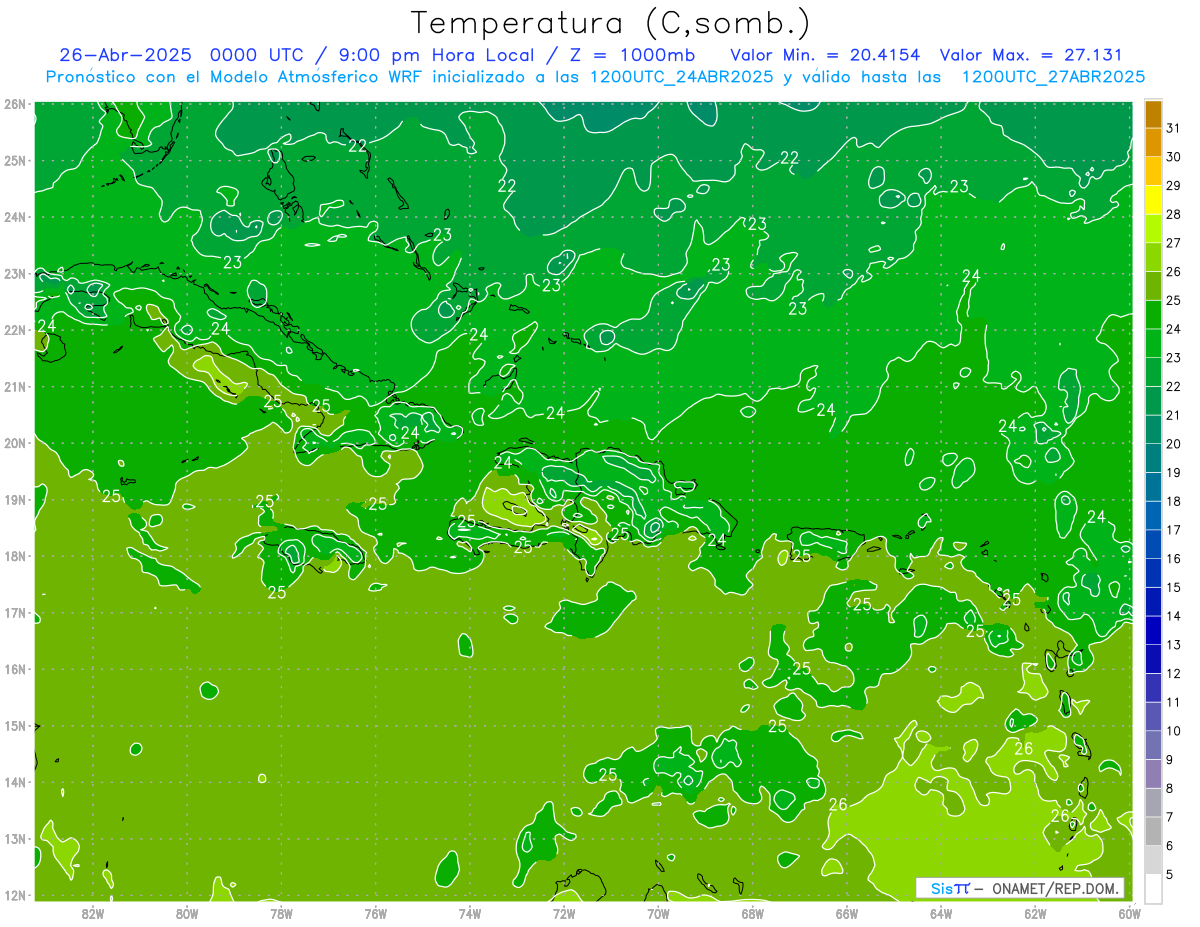
Task: Click the '31' label on the color scale
Action: tap(1173, 128)
